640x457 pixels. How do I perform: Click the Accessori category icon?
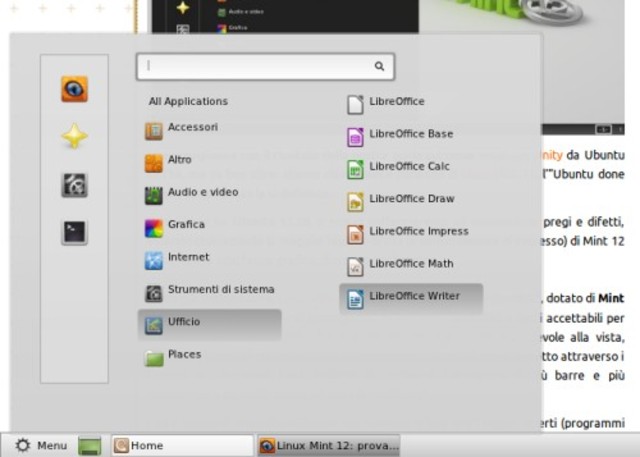(x=154, y=131)
